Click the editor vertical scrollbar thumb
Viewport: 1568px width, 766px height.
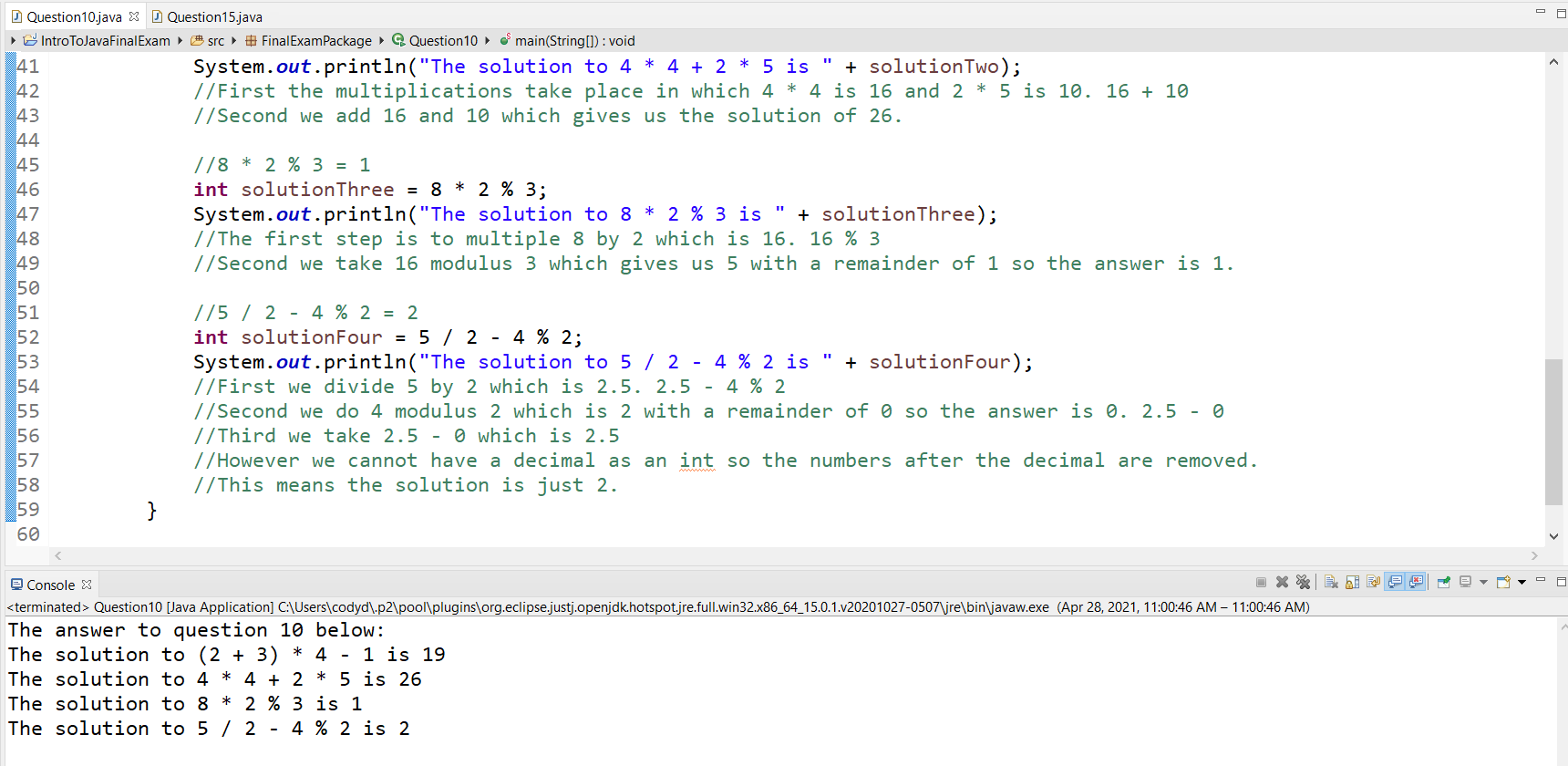pyautogui.click(x=1553, y=431)
